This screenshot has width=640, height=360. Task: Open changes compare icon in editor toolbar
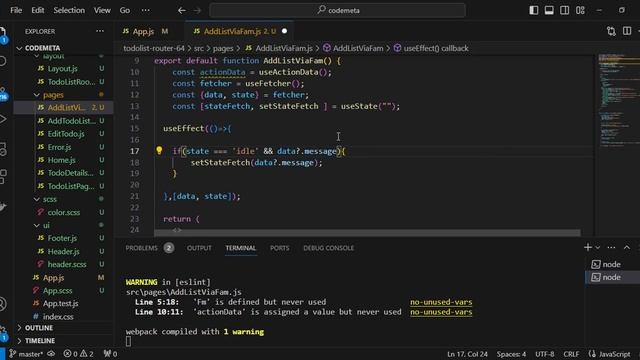[x=611, y=31]
